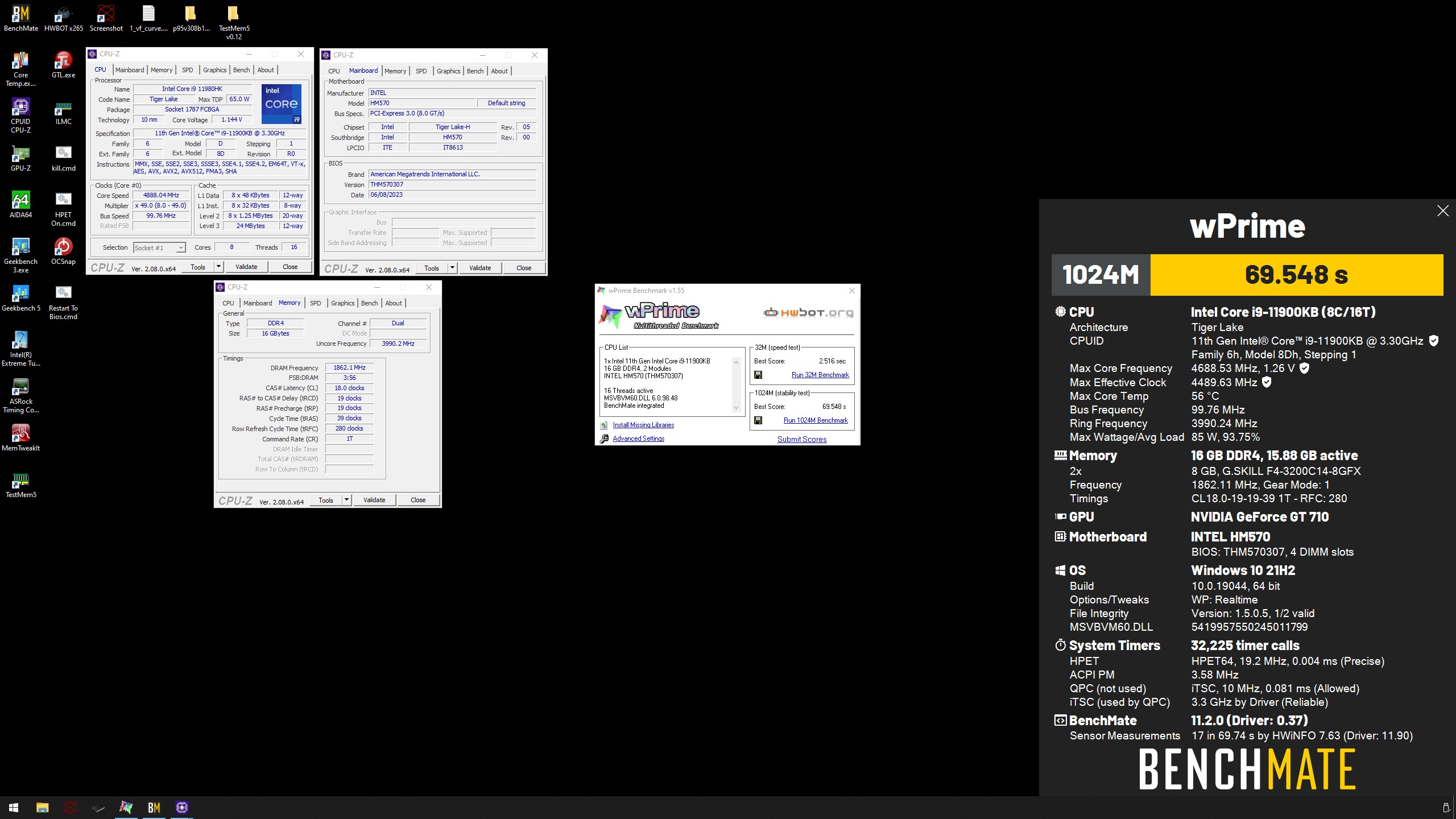
Task: Launch the Geekbench 3.exe shortcut
Action: tap(21, 255)
